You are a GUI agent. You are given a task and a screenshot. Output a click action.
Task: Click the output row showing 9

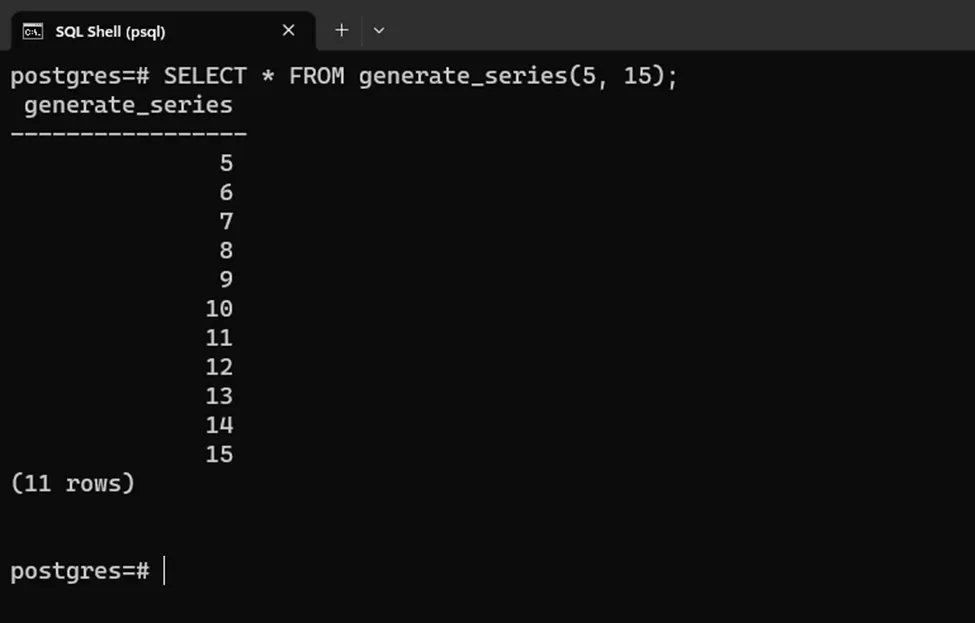pos(226,279)
